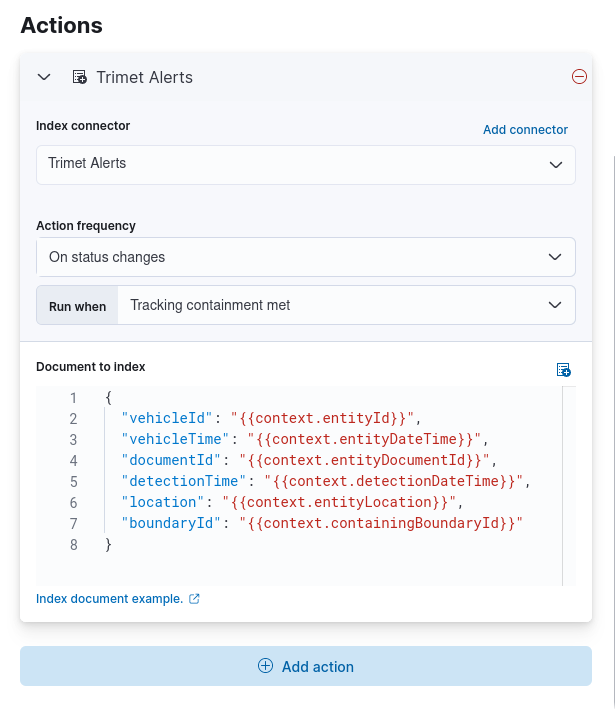
Task: Click the vehicleId line in the editor
Action: point(270,418)
